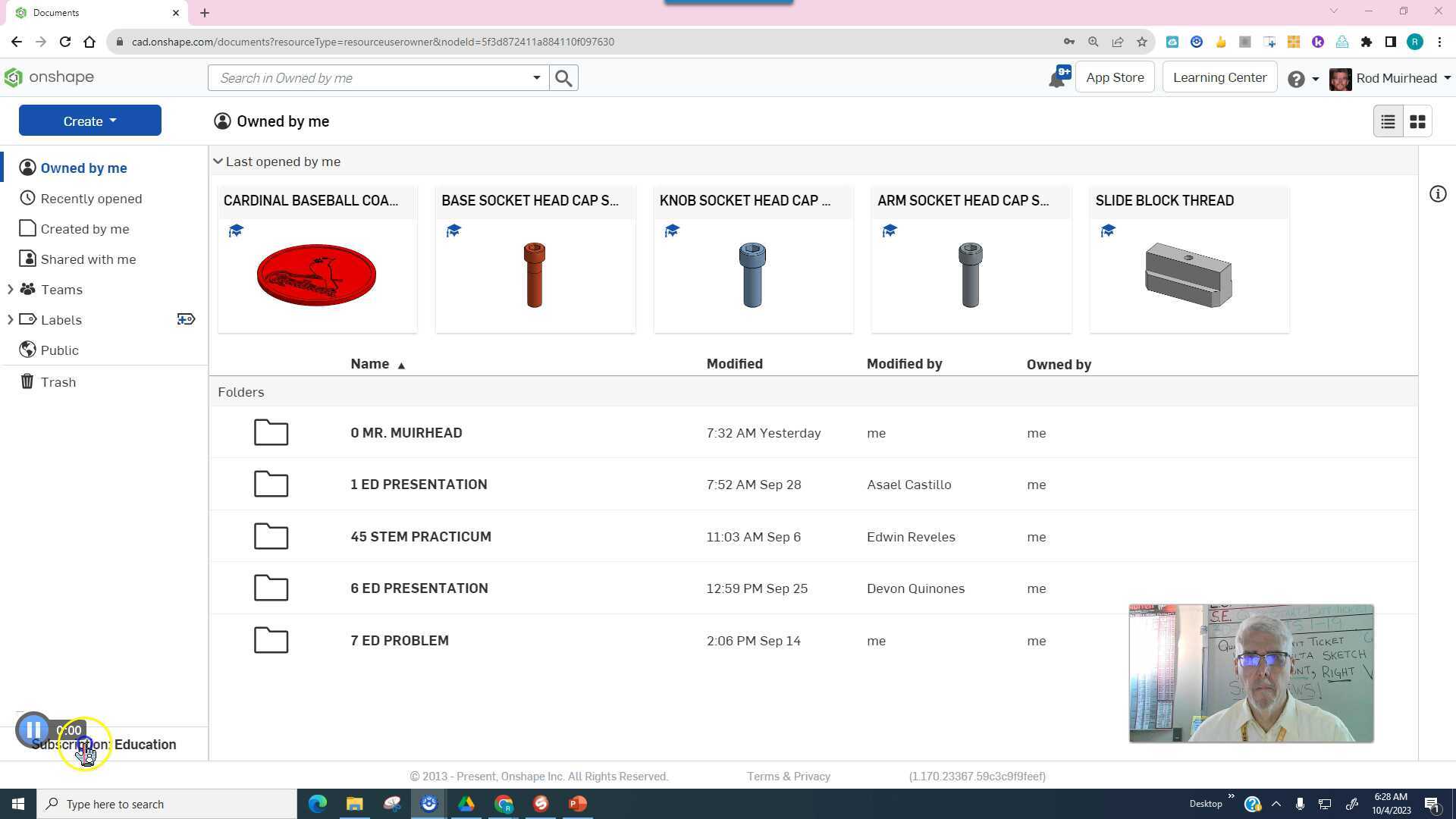Select Shared with me in sidebar

point(88,259)
